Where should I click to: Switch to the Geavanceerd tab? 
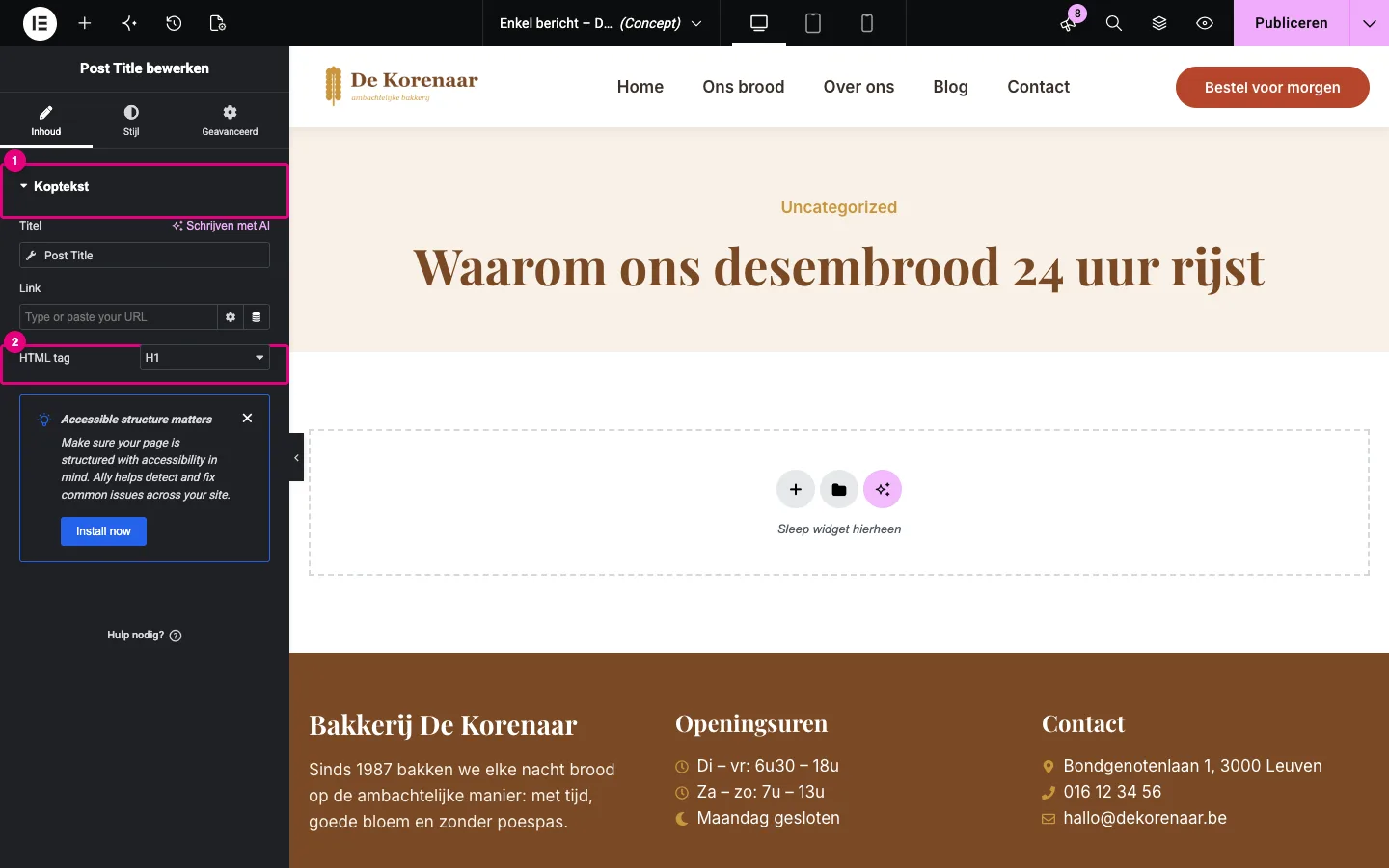pos(230,121)
